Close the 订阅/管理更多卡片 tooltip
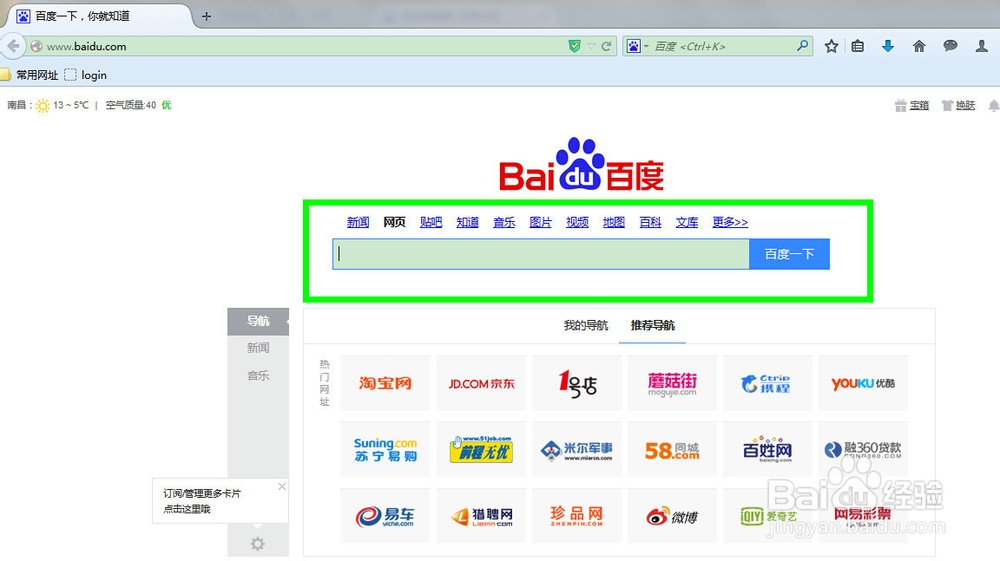 point(282,486)
